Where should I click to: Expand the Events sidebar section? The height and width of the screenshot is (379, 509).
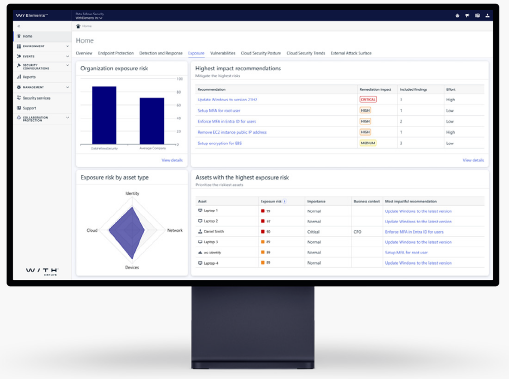68,56
